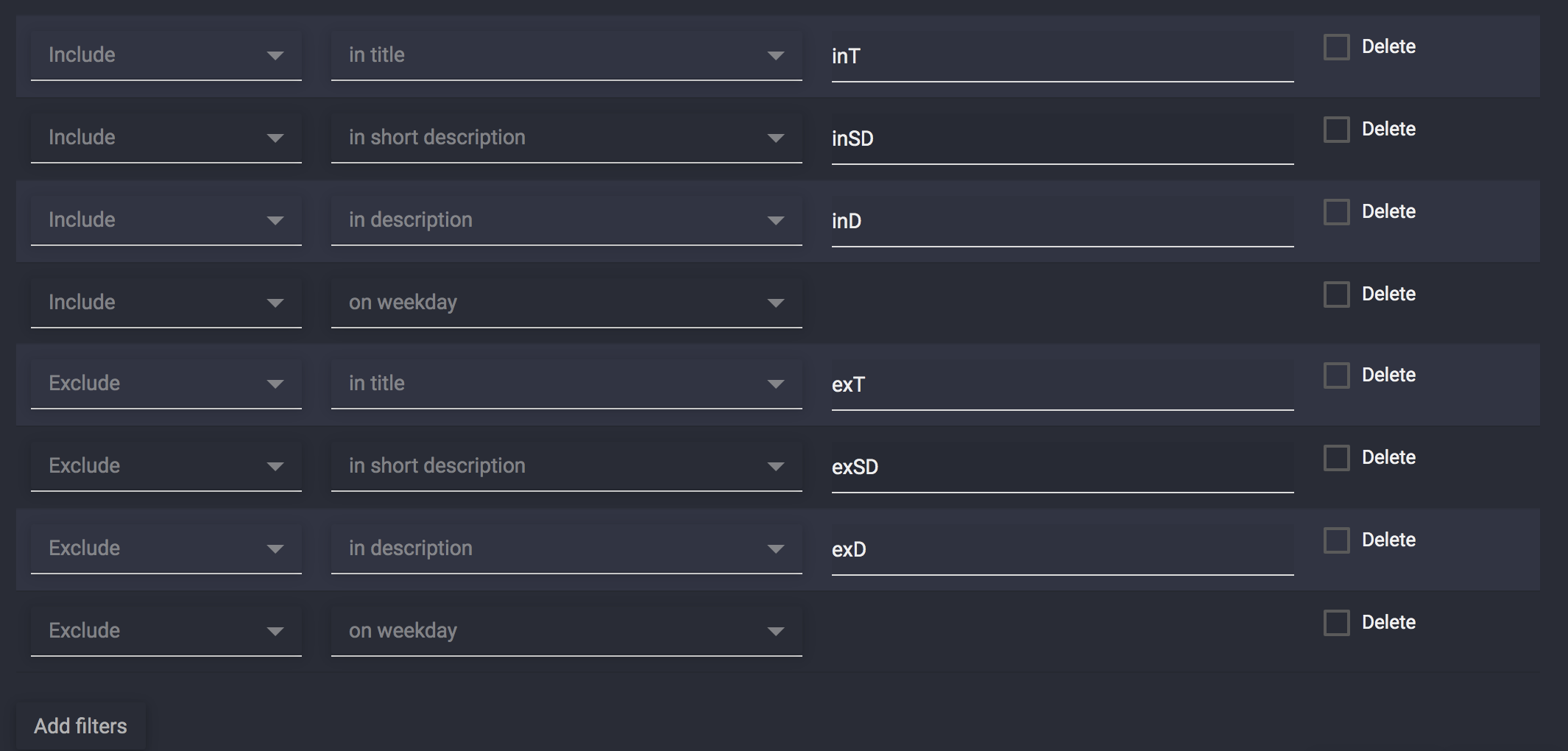Open the Include dropdown for the 'inT' title filter
This screenshot has width=1568, height=751.
[166, 54]
